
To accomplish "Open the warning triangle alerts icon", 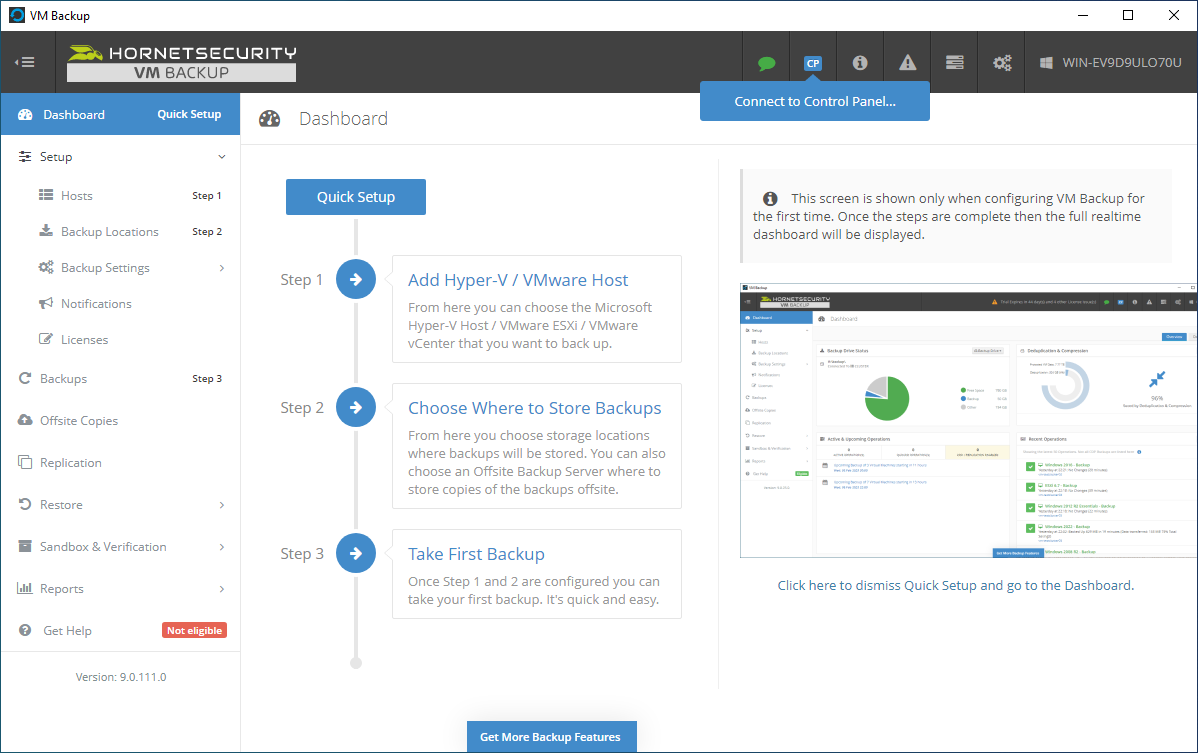I will click(908, 63).
